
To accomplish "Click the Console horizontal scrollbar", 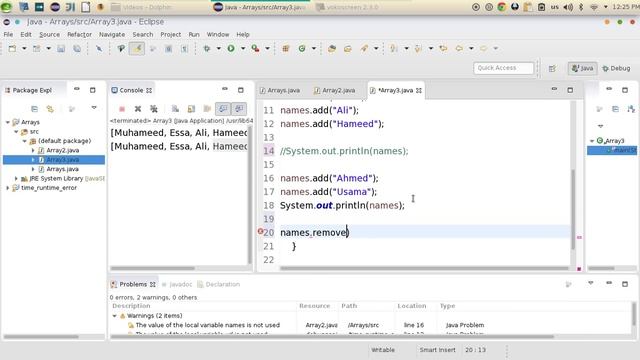I will tap(153, 268).
